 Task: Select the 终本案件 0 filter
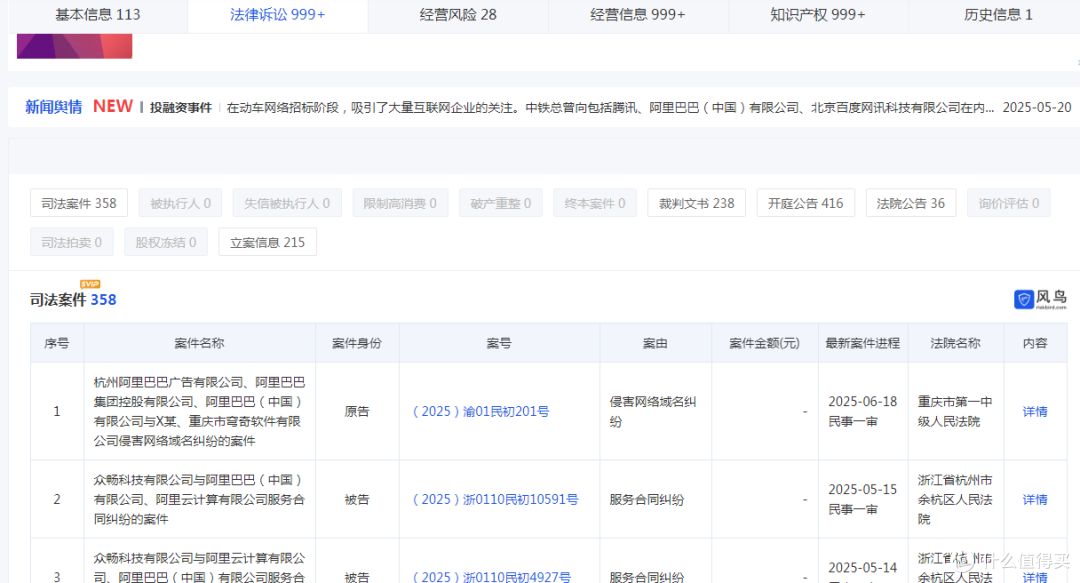[x=594, y=203]
